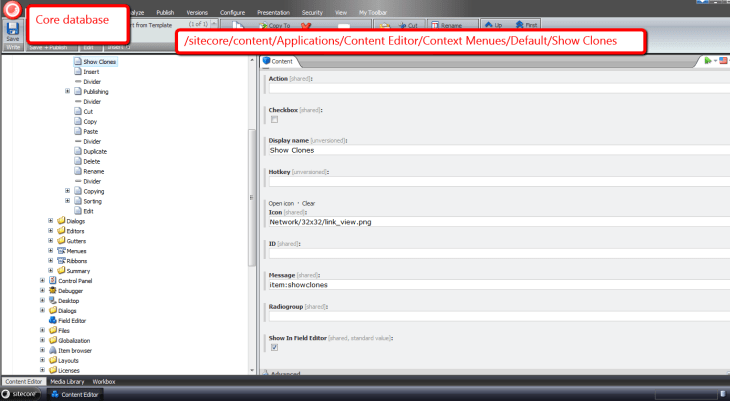Open the Security ribbon tab
The image size is (730, 401).
coord(312,13)
